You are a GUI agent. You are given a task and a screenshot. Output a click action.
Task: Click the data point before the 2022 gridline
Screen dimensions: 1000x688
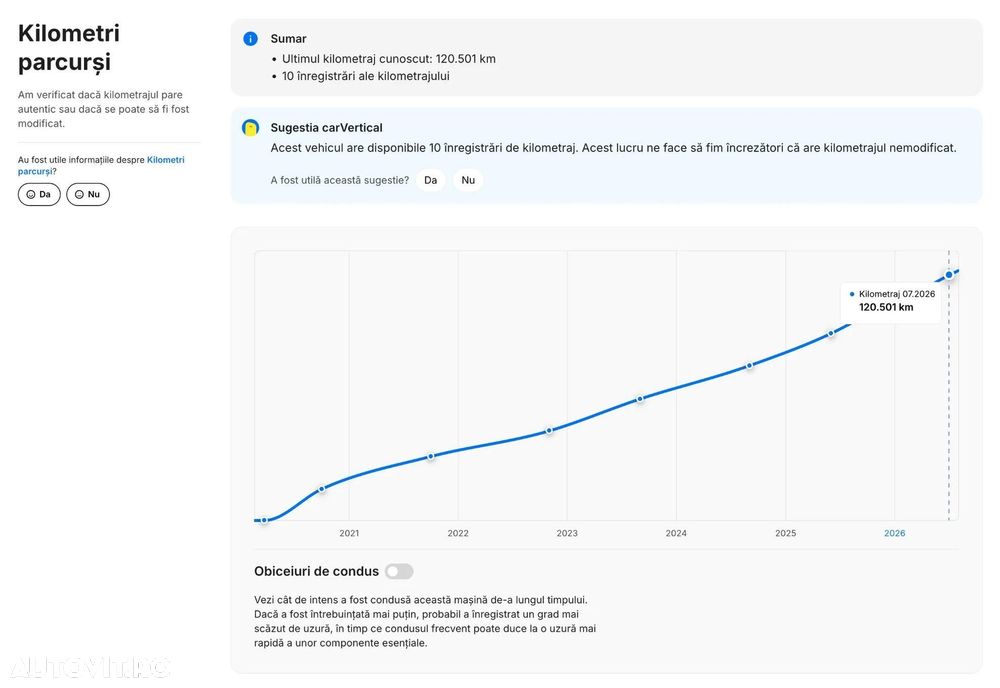point(430,457)
